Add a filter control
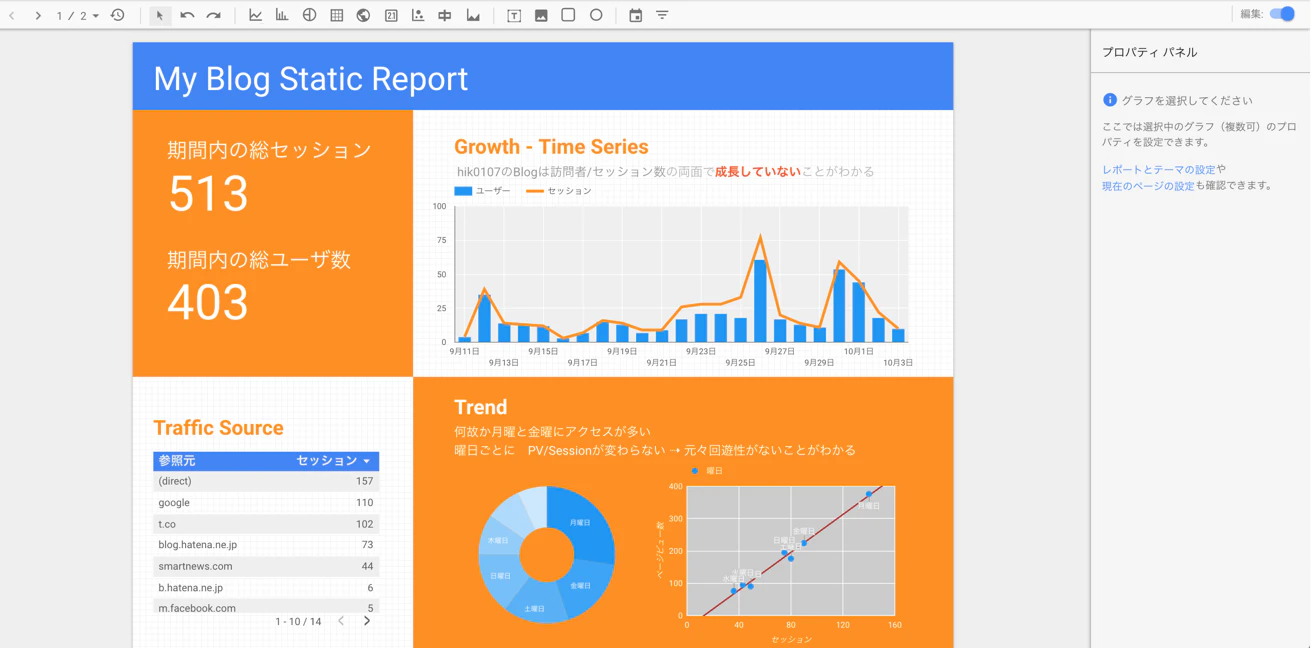The width and height of the screenshot is (1311, 648). 662,15
